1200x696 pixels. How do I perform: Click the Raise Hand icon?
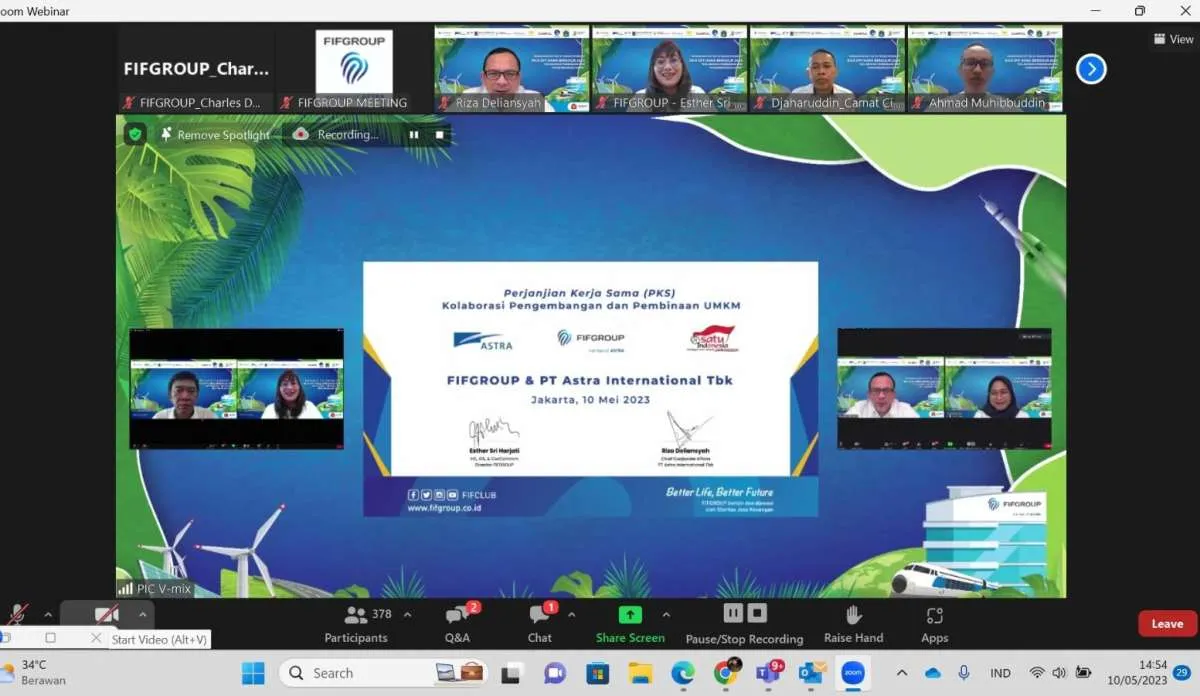click(x=853, y=614)
